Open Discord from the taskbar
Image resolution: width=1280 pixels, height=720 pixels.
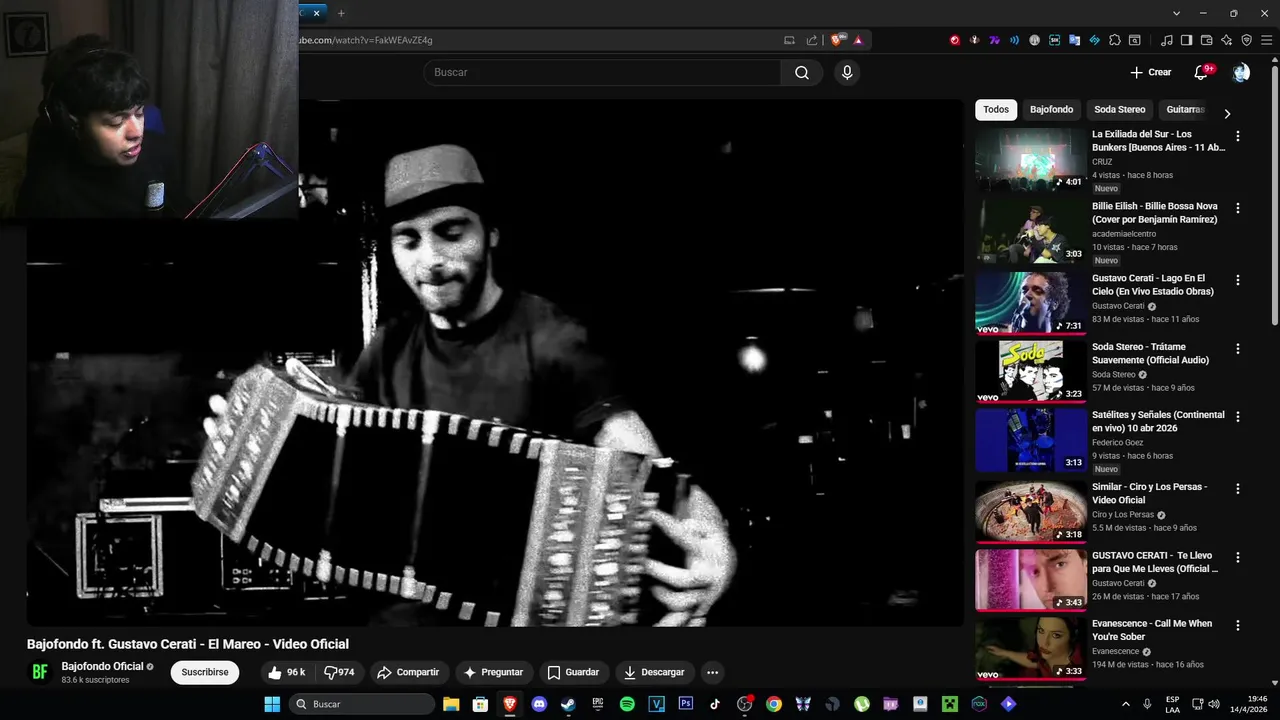tap(539, 704)
